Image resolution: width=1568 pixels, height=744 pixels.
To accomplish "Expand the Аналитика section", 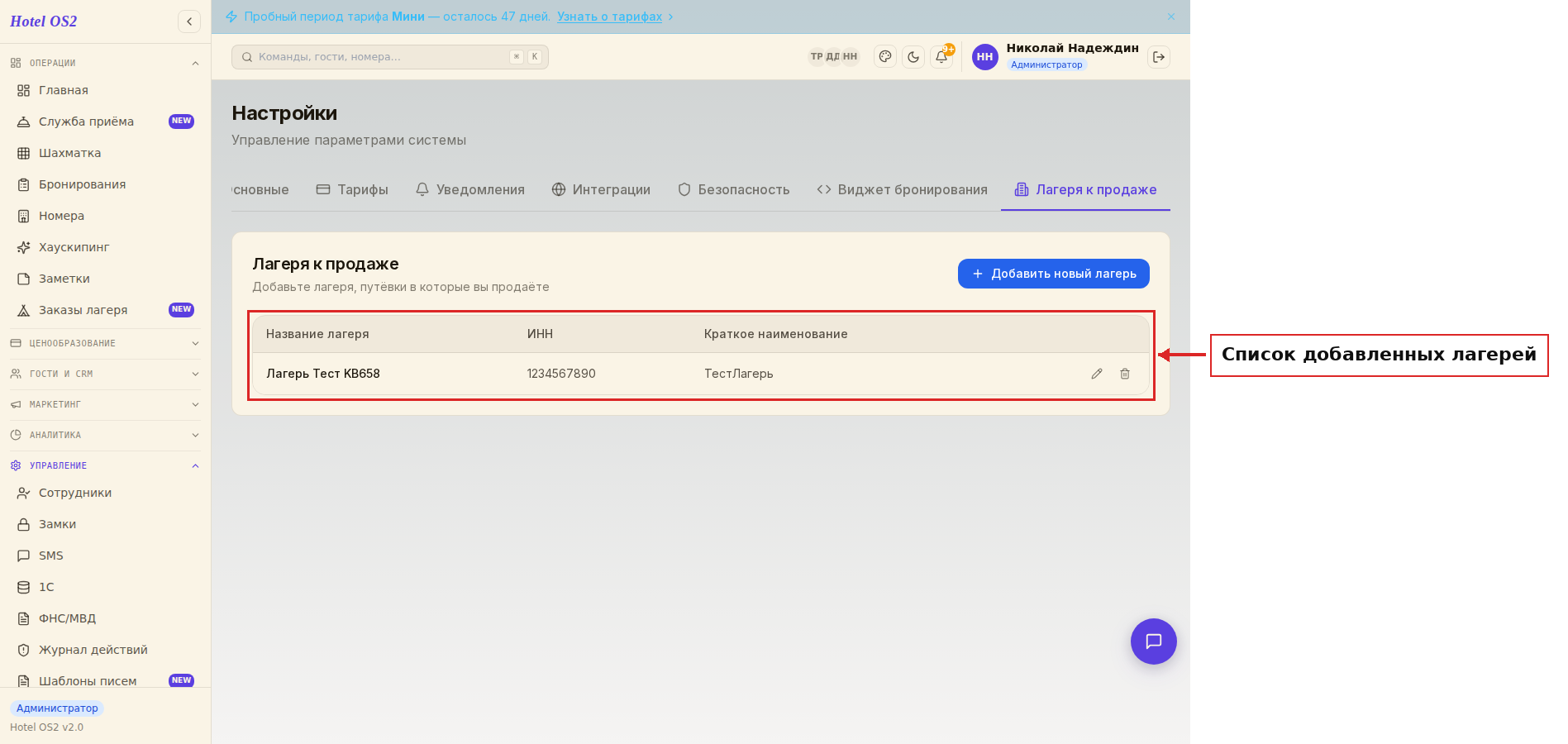I will [105, 435].
